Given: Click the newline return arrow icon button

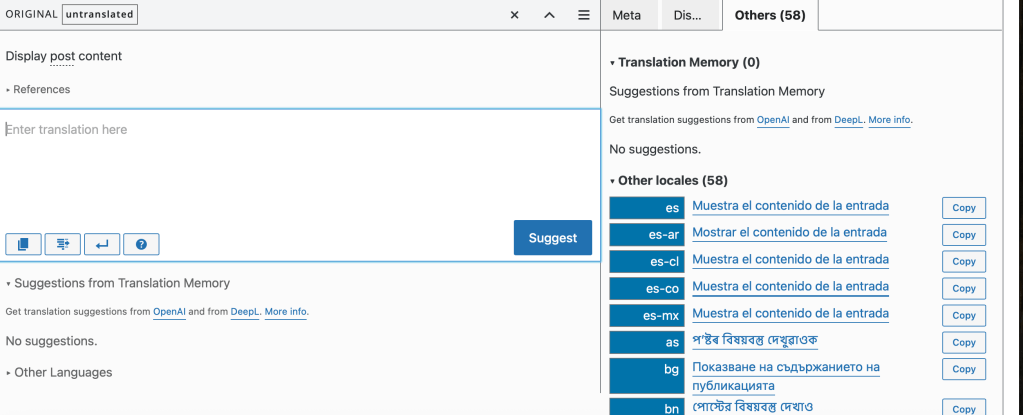Looking at the screenshot, I should coord(102,244).
